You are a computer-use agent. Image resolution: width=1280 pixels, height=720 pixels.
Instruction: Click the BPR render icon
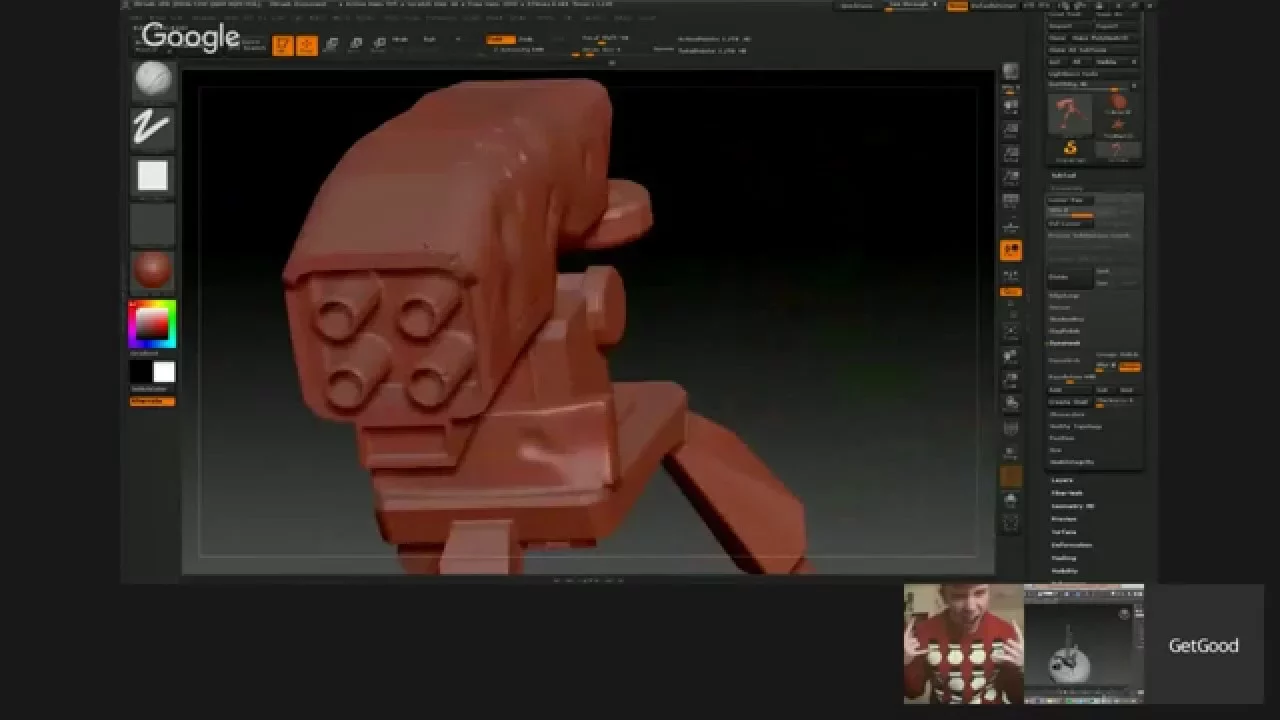1011,71
